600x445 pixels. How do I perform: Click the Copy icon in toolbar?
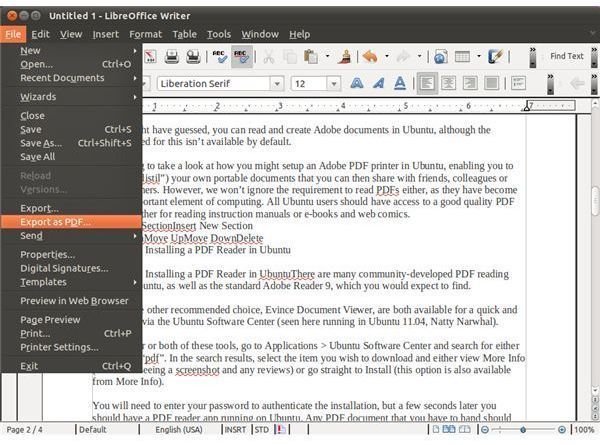coord(290,57)
